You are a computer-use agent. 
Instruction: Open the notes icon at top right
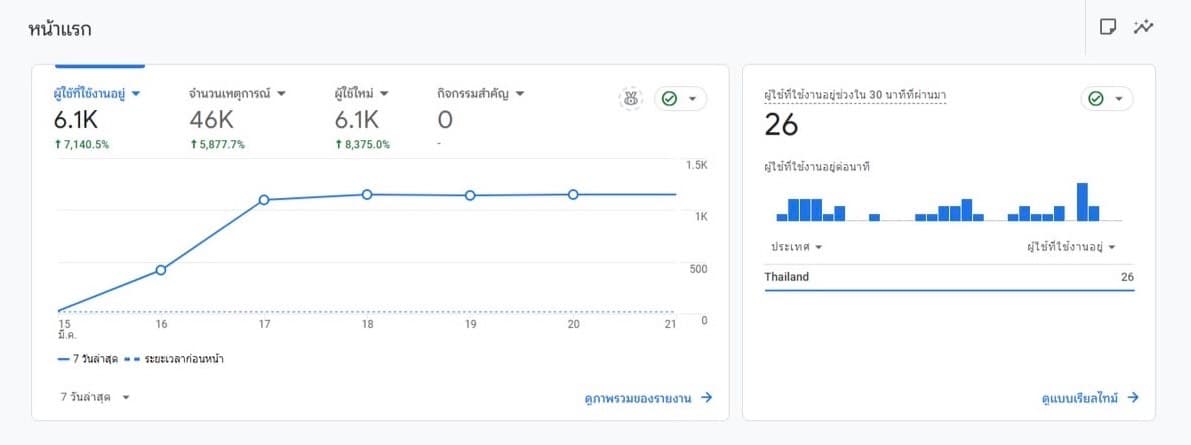pos(1108,27)
